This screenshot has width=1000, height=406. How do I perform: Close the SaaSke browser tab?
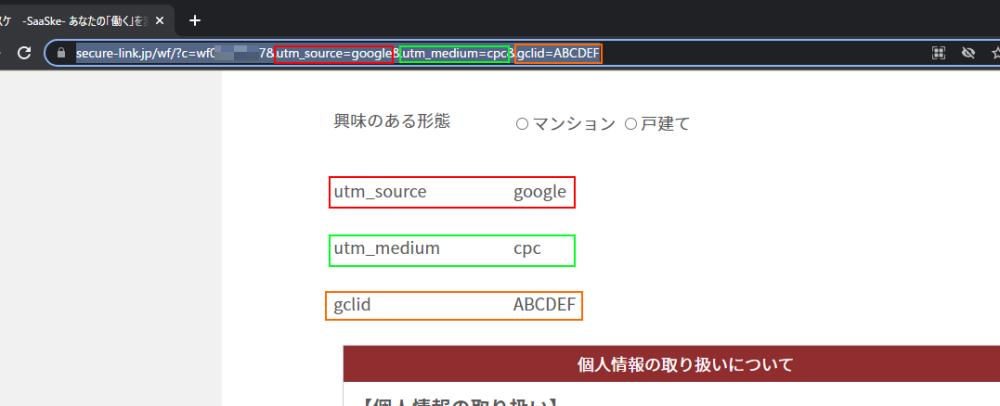coord(159,20)
